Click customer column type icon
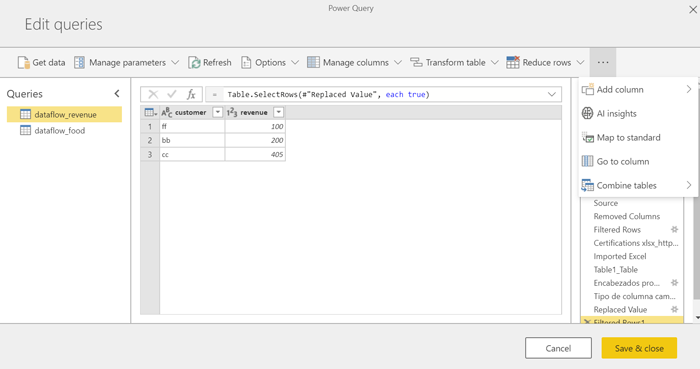This screenshot has width=700, height=369. (167, 112)
